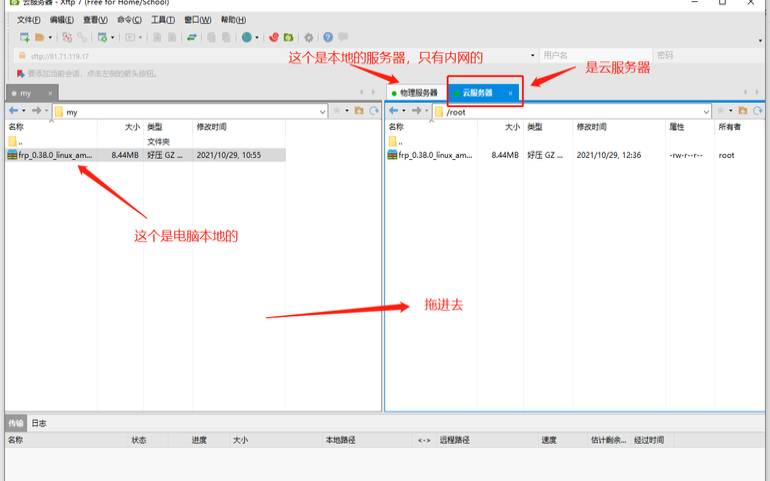
Task: Open the 编辑(E) menu
Action: point(61,20)
